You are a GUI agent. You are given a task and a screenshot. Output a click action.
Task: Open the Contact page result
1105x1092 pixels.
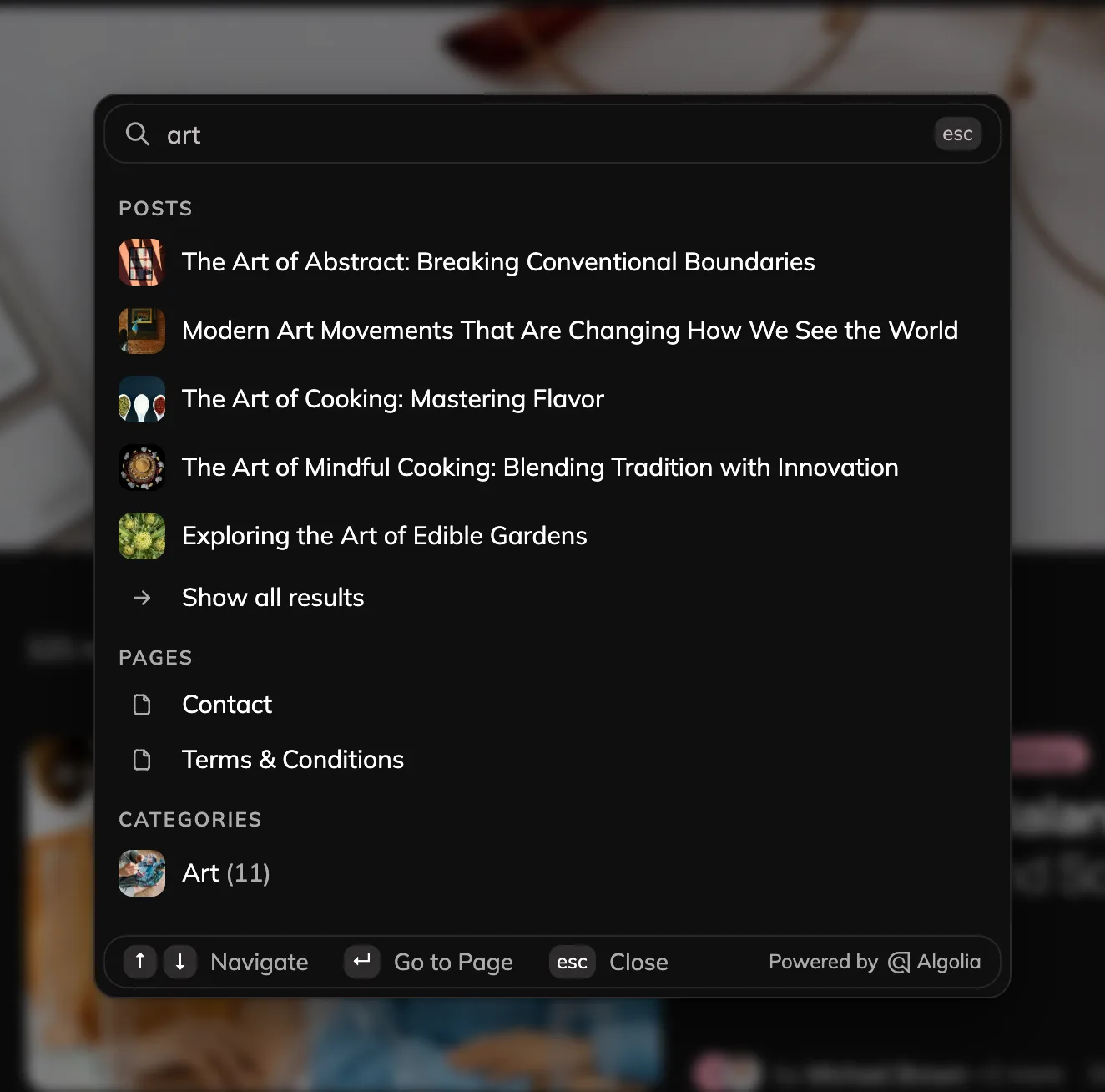coord(227,705)
